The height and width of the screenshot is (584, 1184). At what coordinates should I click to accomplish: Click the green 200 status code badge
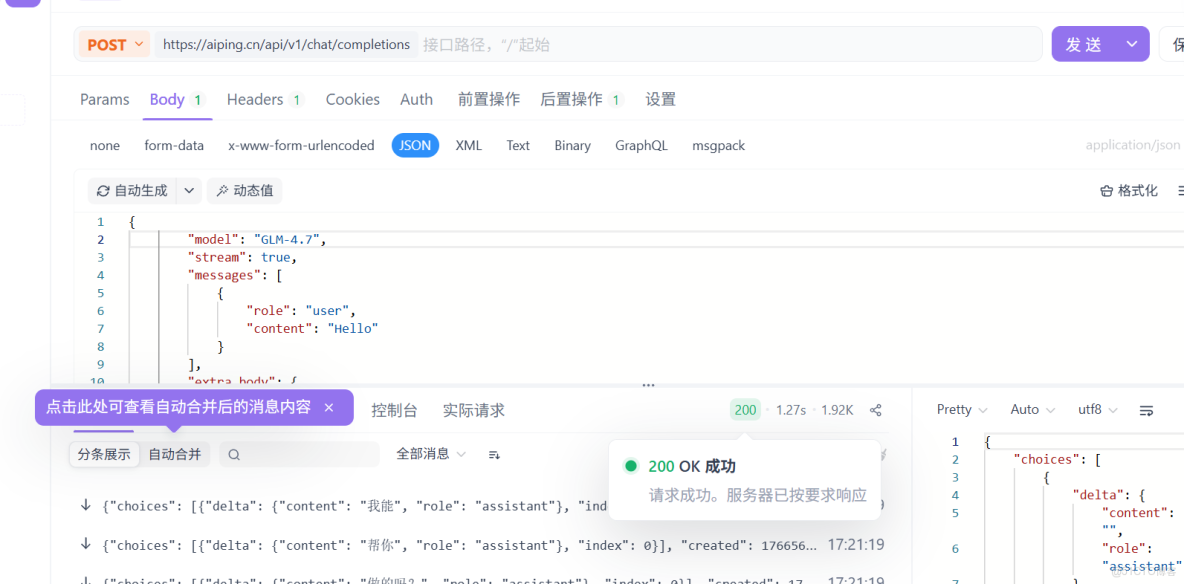point(745,410)
